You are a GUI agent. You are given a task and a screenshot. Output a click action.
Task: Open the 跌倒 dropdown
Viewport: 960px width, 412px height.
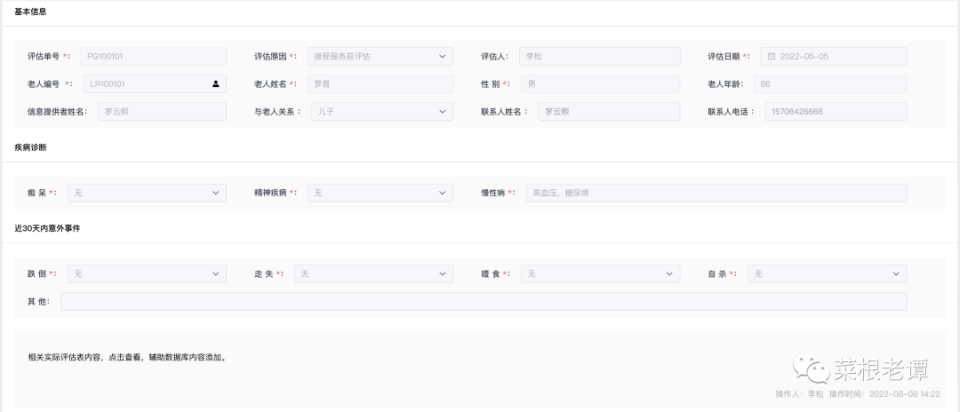click(147, 274)
